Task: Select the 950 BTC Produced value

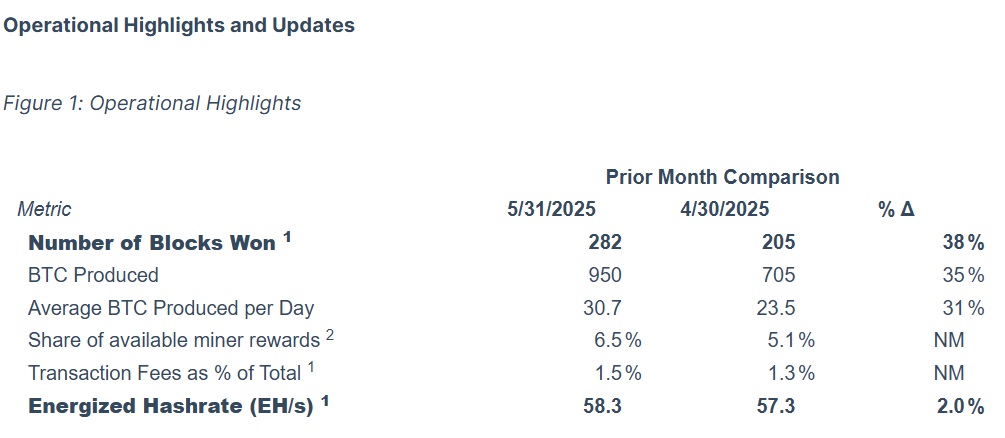Action: 604,275
